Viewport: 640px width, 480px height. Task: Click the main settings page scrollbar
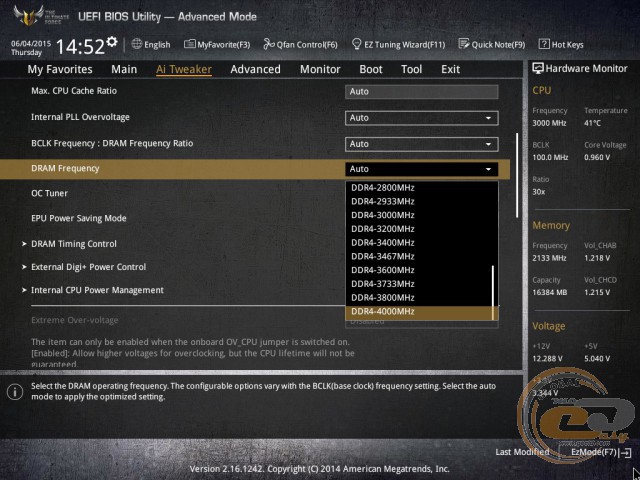[x=517, y=176]
